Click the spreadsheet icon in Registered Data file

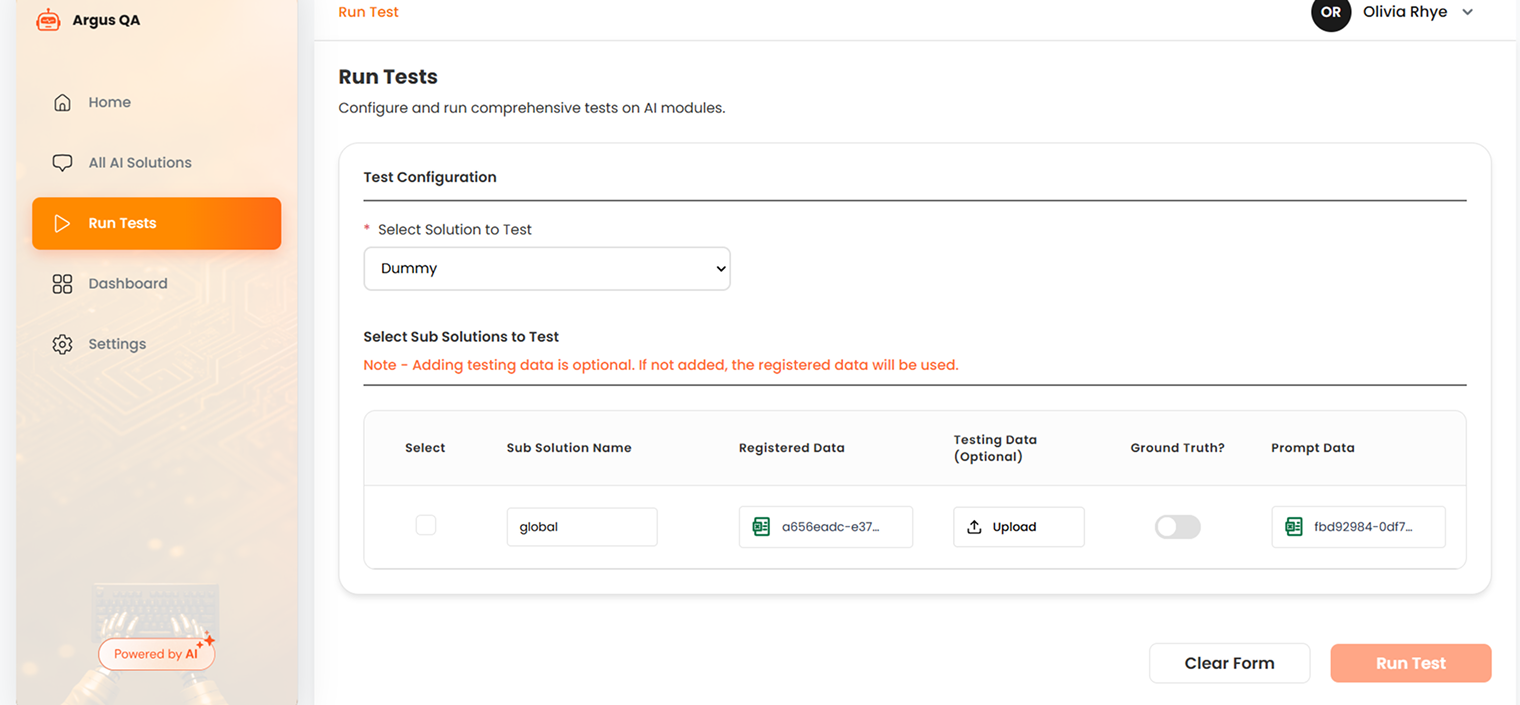[761, 527]
